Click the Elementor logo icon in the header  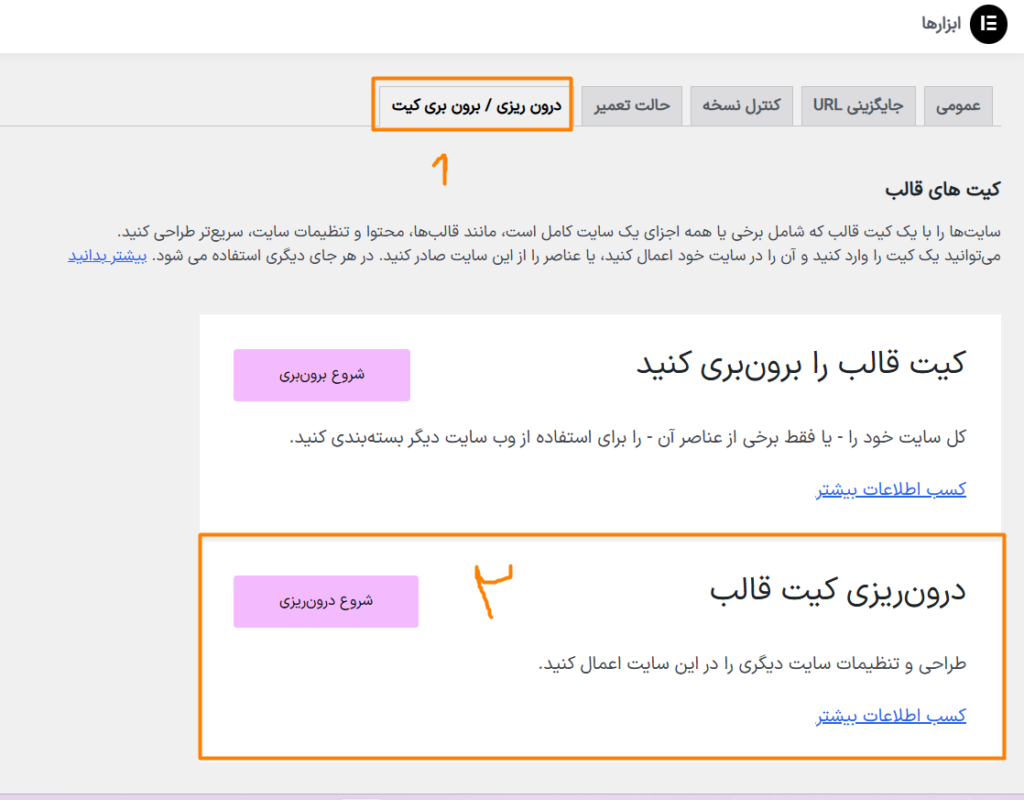(987, 24)
